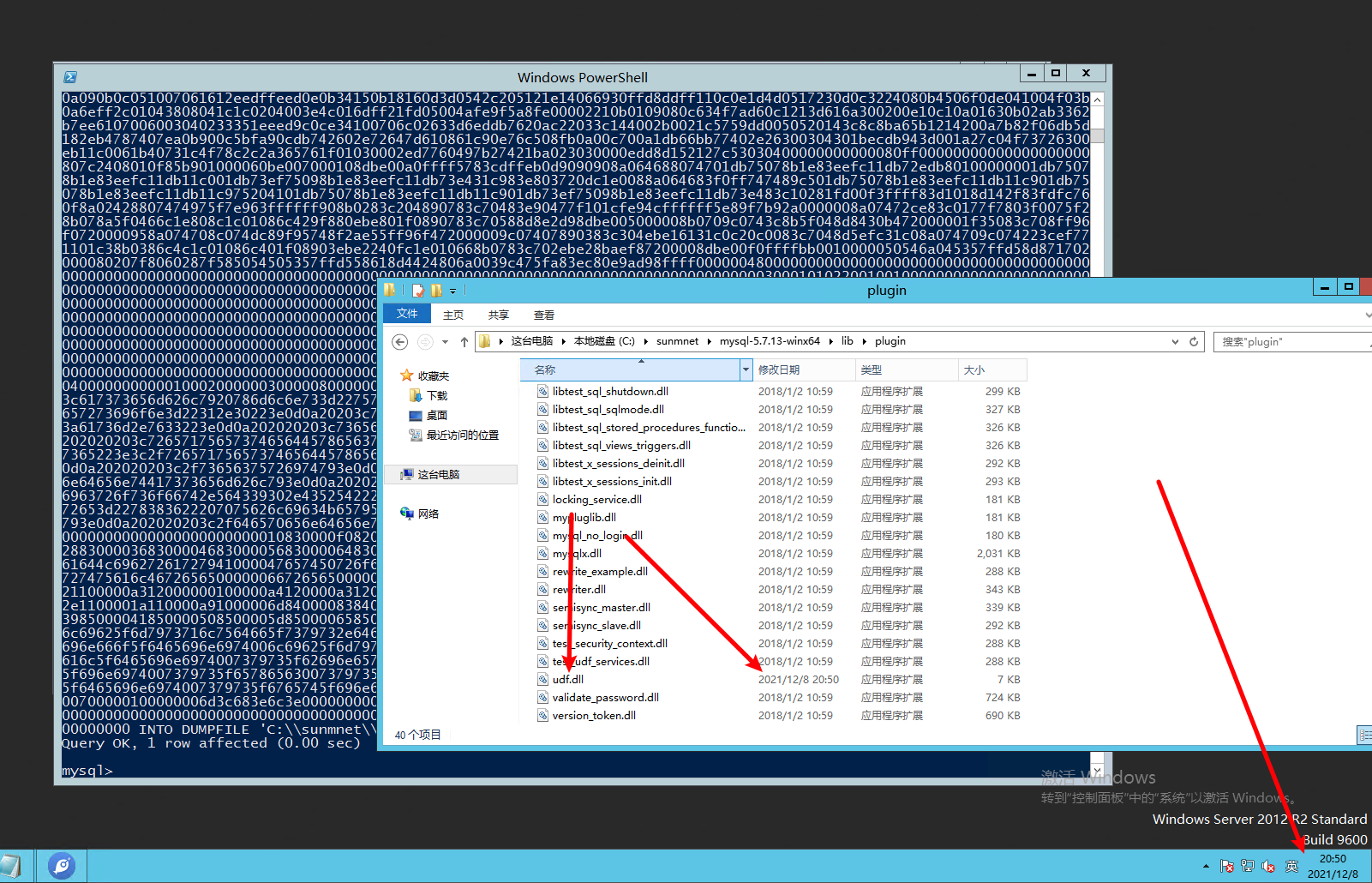
Task: Click the network tray icon
Action: [1248, 866]
